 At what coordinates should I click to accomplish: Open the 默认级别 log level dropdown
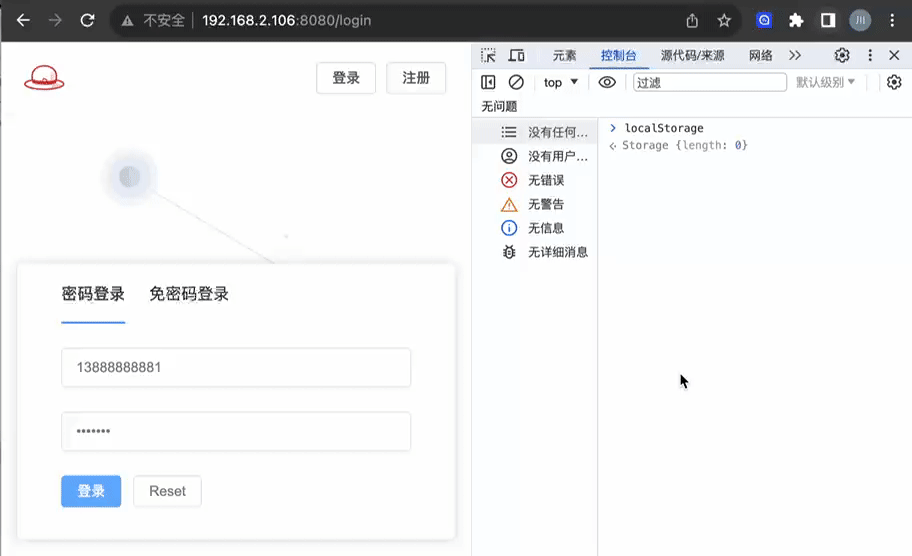tap(825, 82)
